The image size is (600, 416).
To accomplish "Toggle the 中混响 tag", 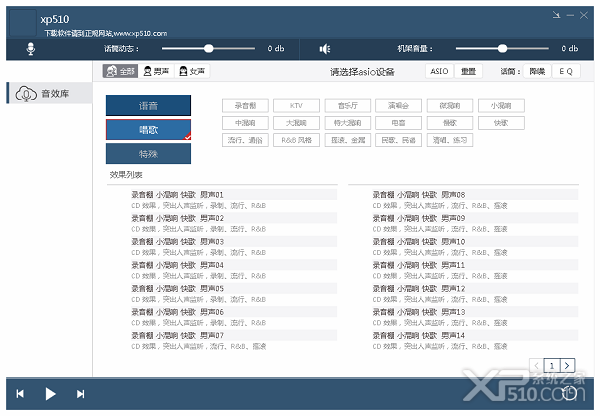I will pos(245,123).
